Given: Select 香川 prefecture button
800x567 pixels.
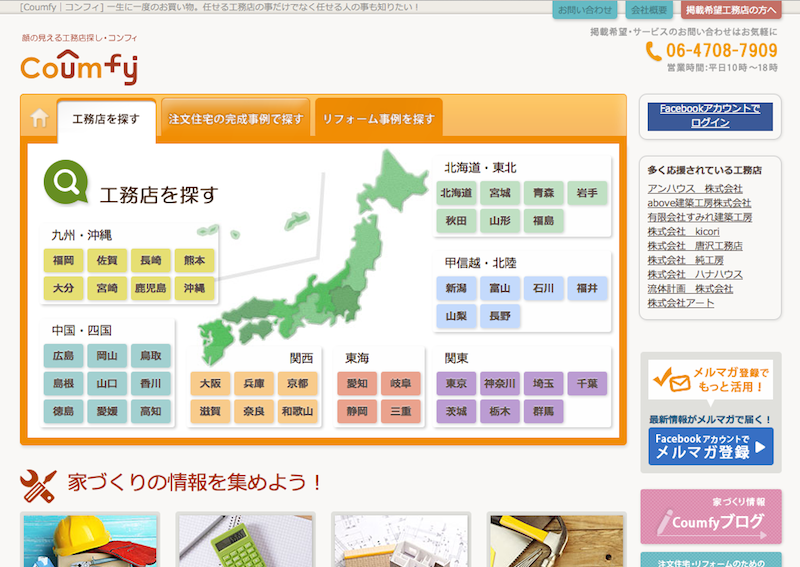Looking at the screenshot, I should coord(151,383).
